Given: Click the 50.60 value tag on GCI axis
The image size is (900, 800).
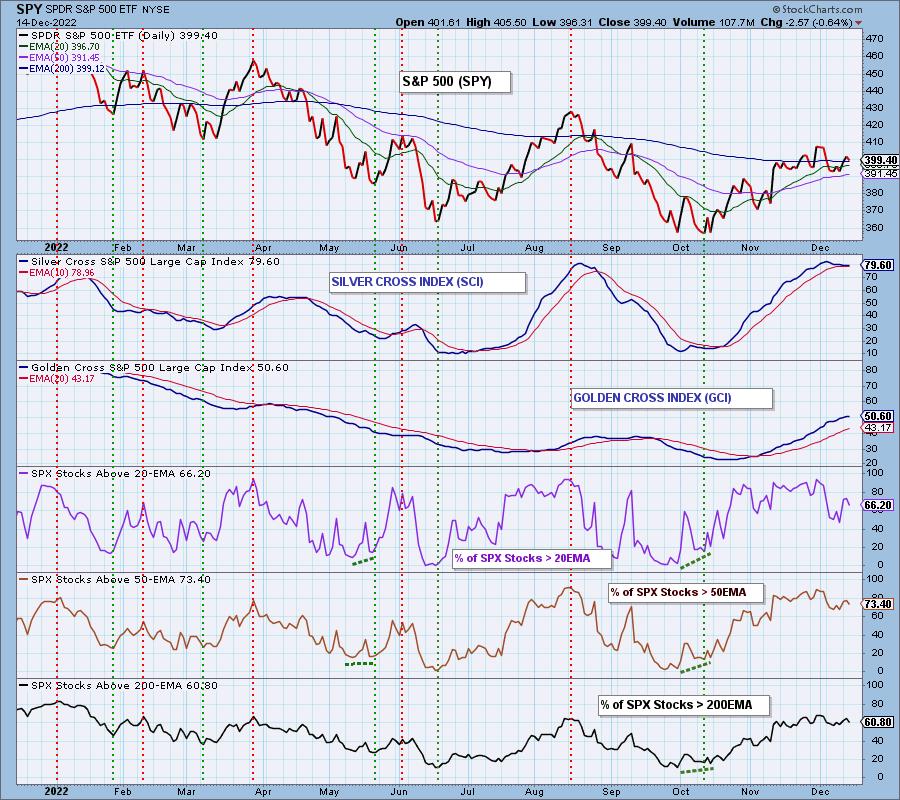Looking at the screenshot, I should click(x=878, y=416).
